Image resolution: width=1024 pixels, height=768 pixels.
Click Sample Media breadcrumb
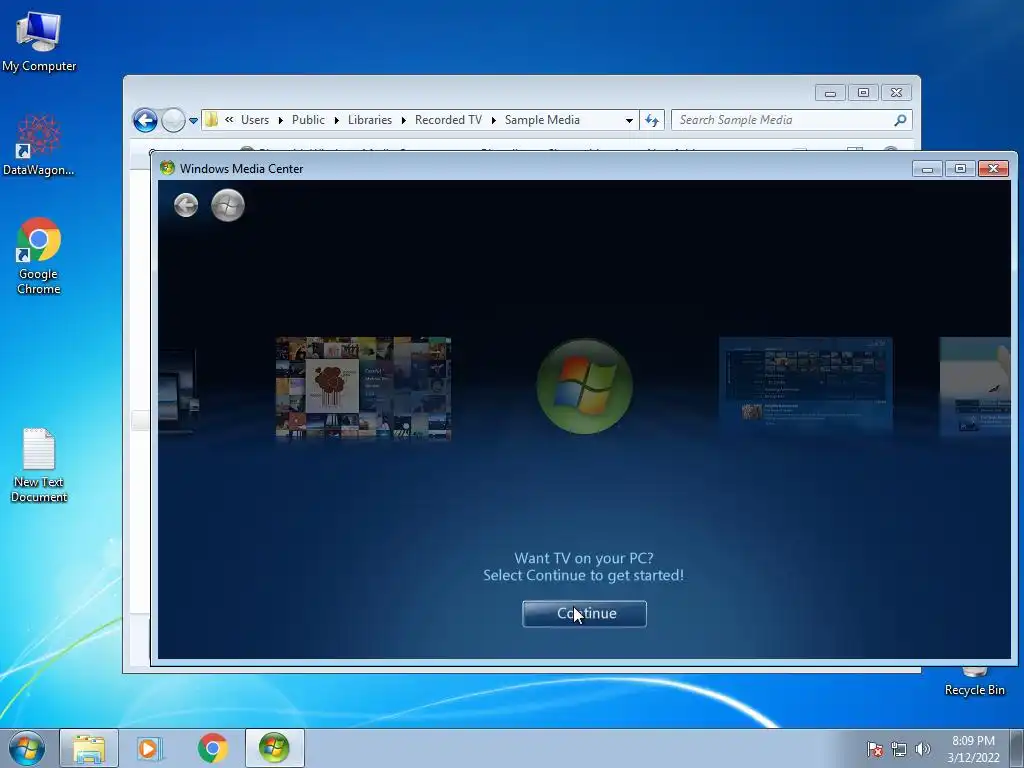(542, 120)
